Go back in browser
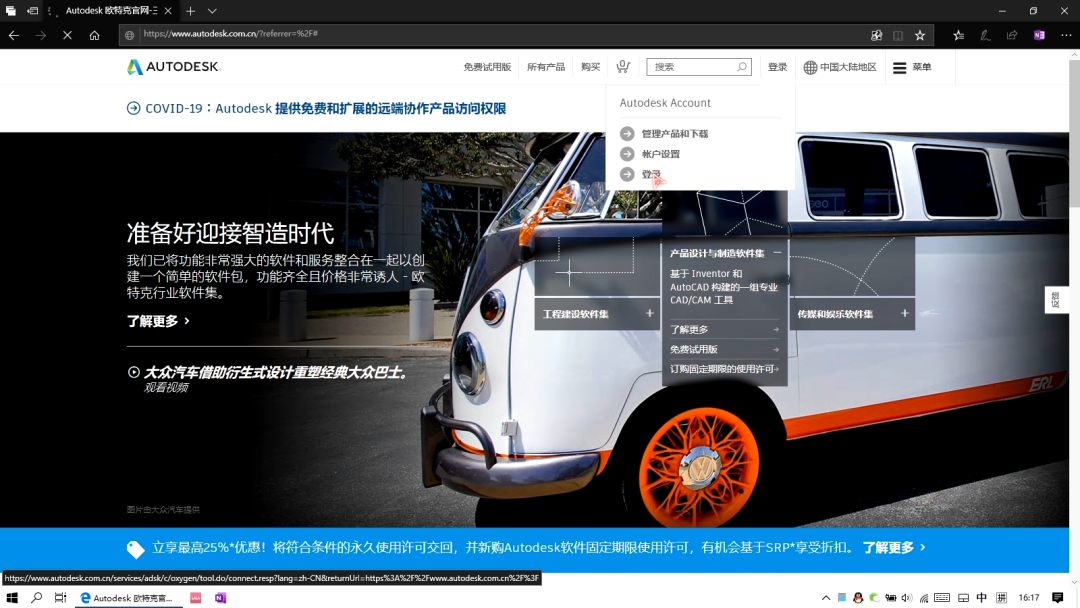 point(14,35)
